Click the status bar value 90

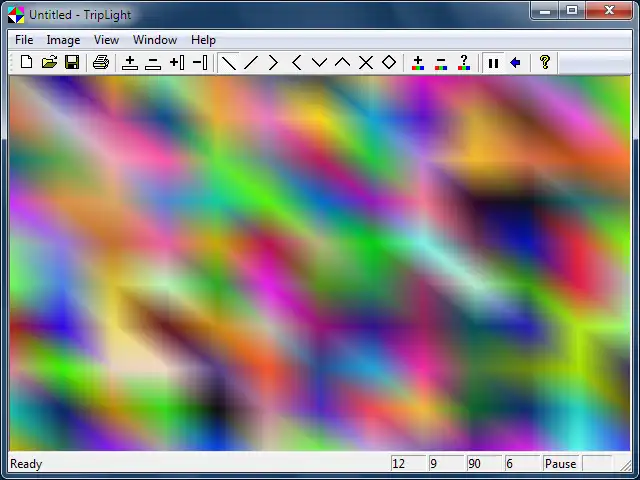pyautogui.click(x=484, y=464)
